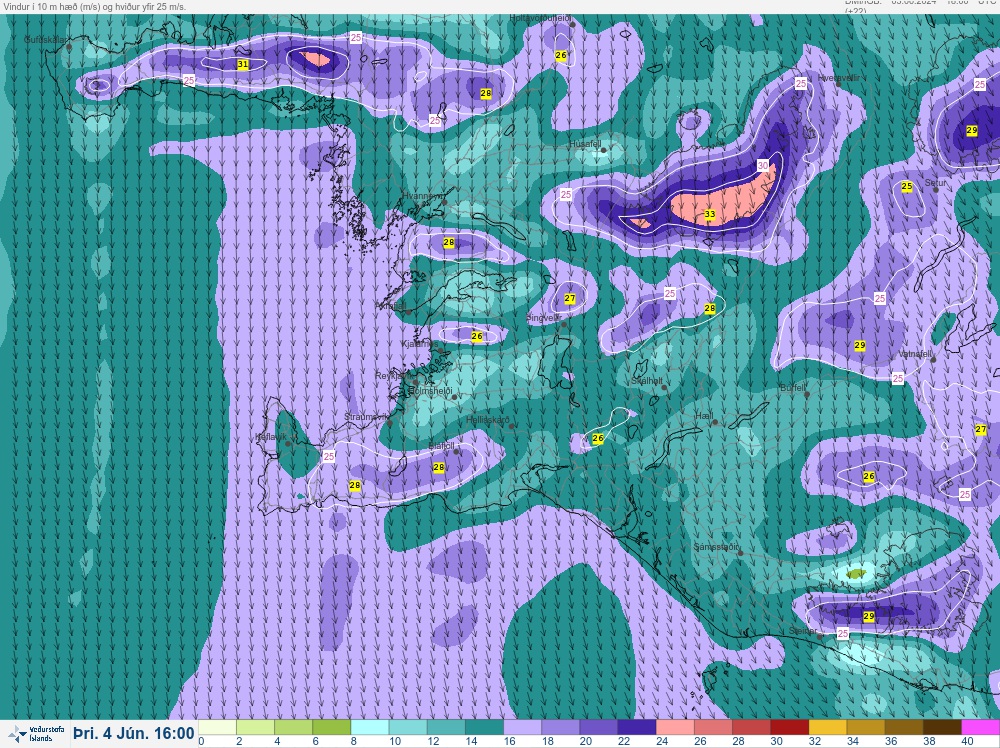Click the white contour label 30

(763, 165)
